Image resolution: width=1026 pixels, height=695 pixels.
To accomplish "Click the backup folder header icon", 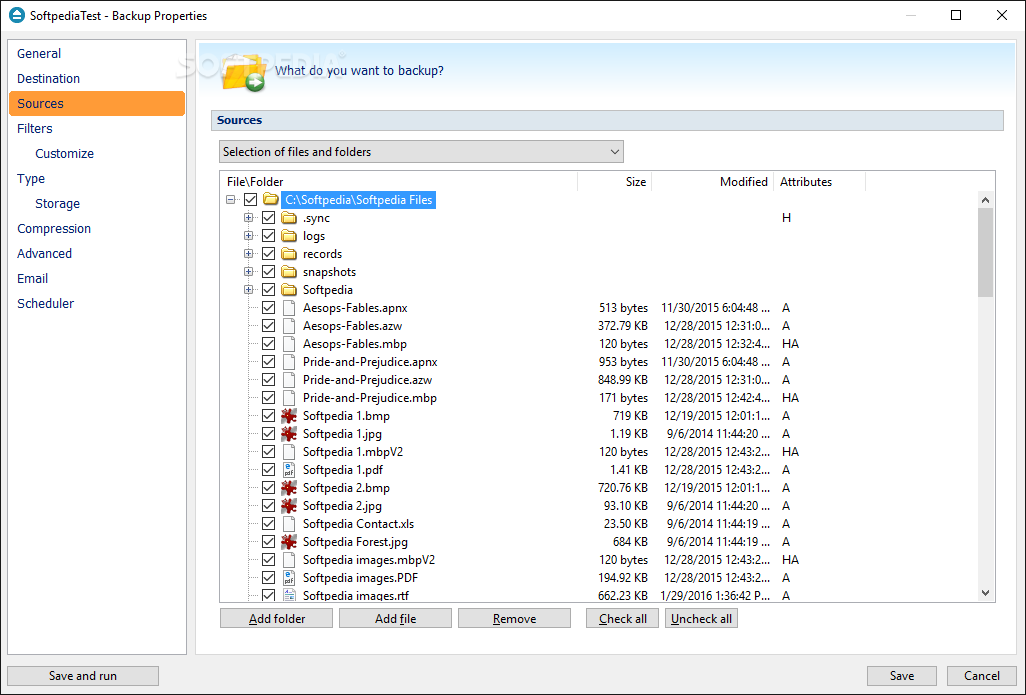I will pyautogui.click(x=243, y=72).
